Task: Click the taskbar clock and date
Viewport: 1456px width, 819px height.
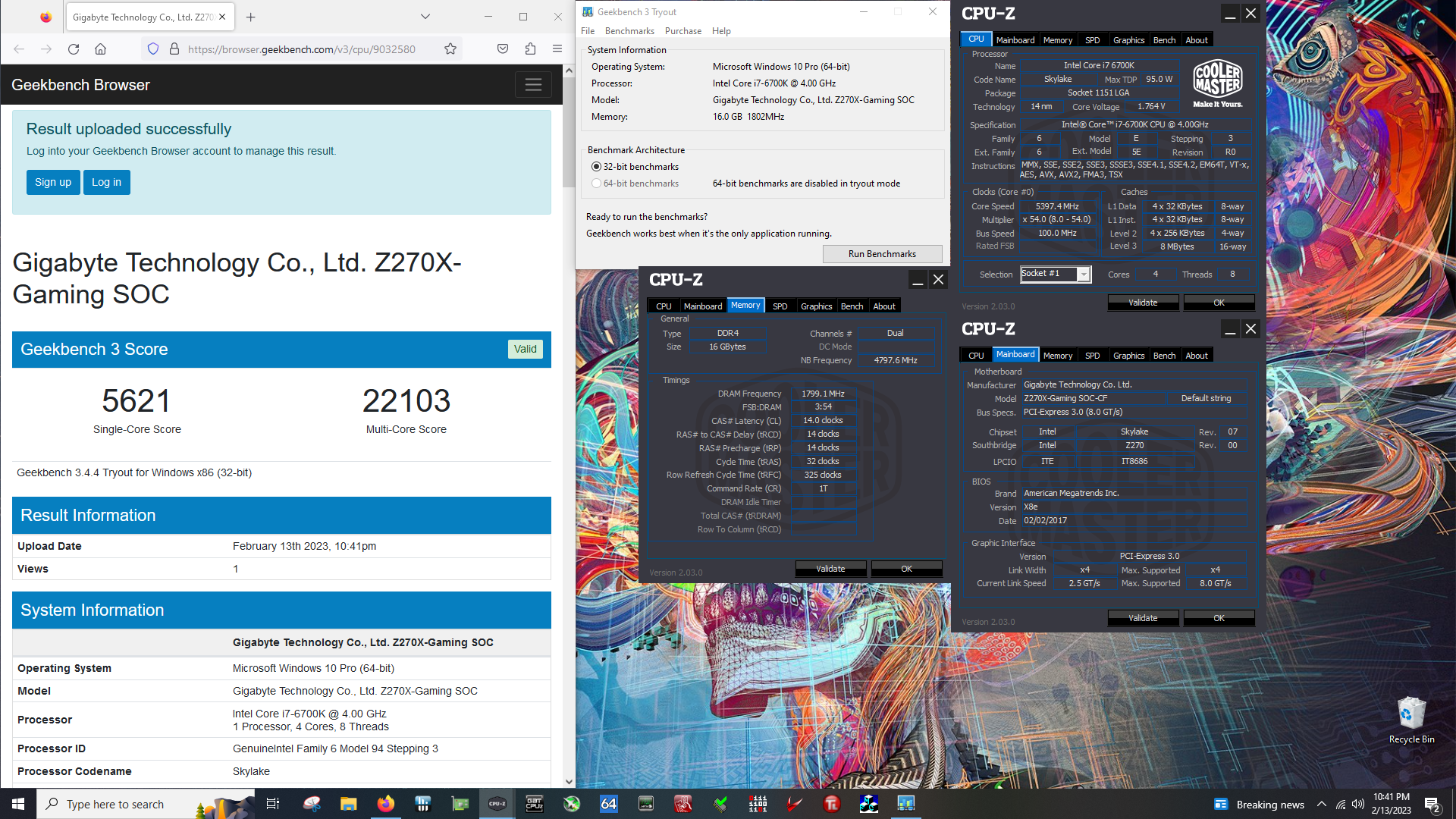Action: pyautogui.click(x=1391, y=804)
